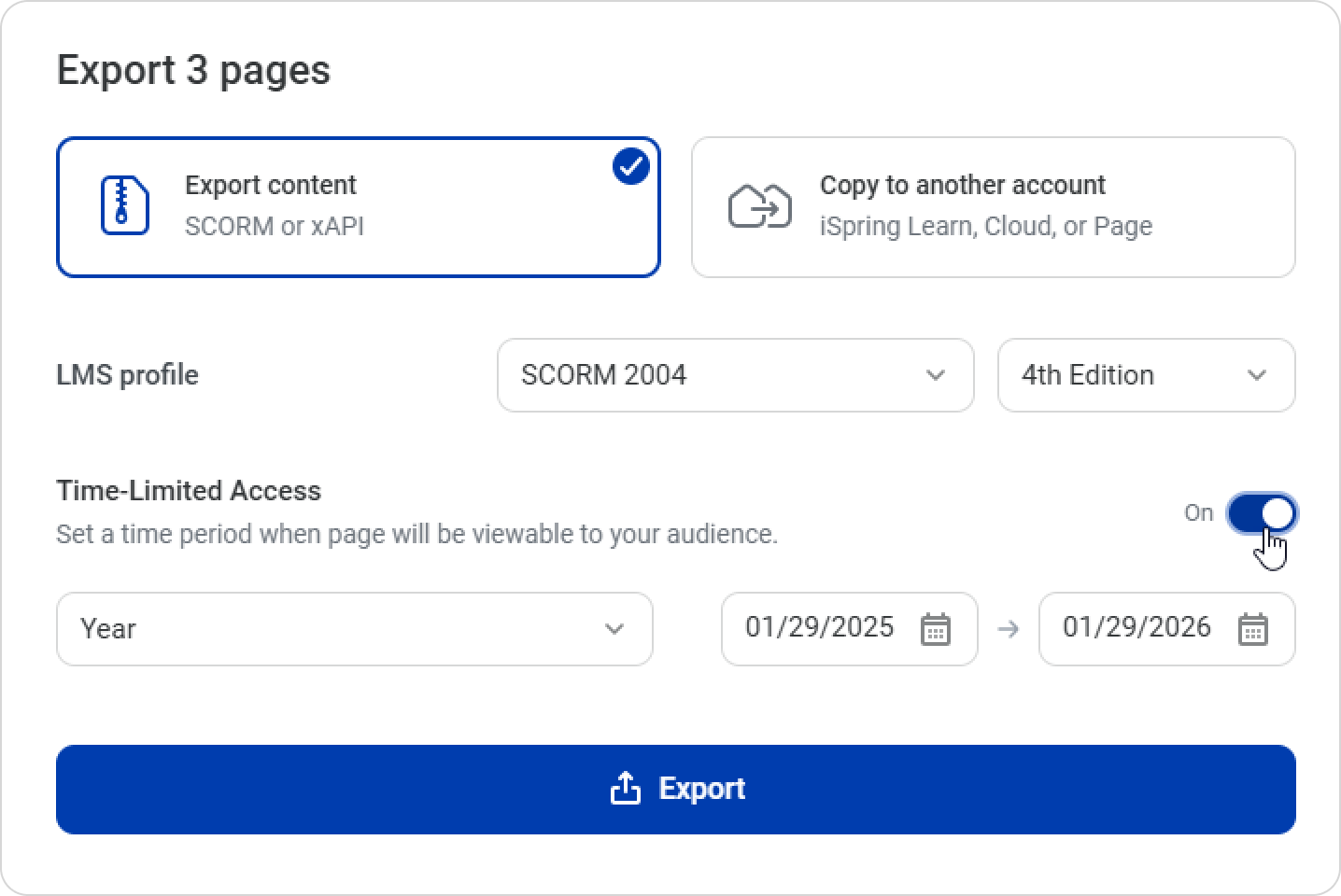
Task: Open the end date calendar icon
Action: [1252, 629]
